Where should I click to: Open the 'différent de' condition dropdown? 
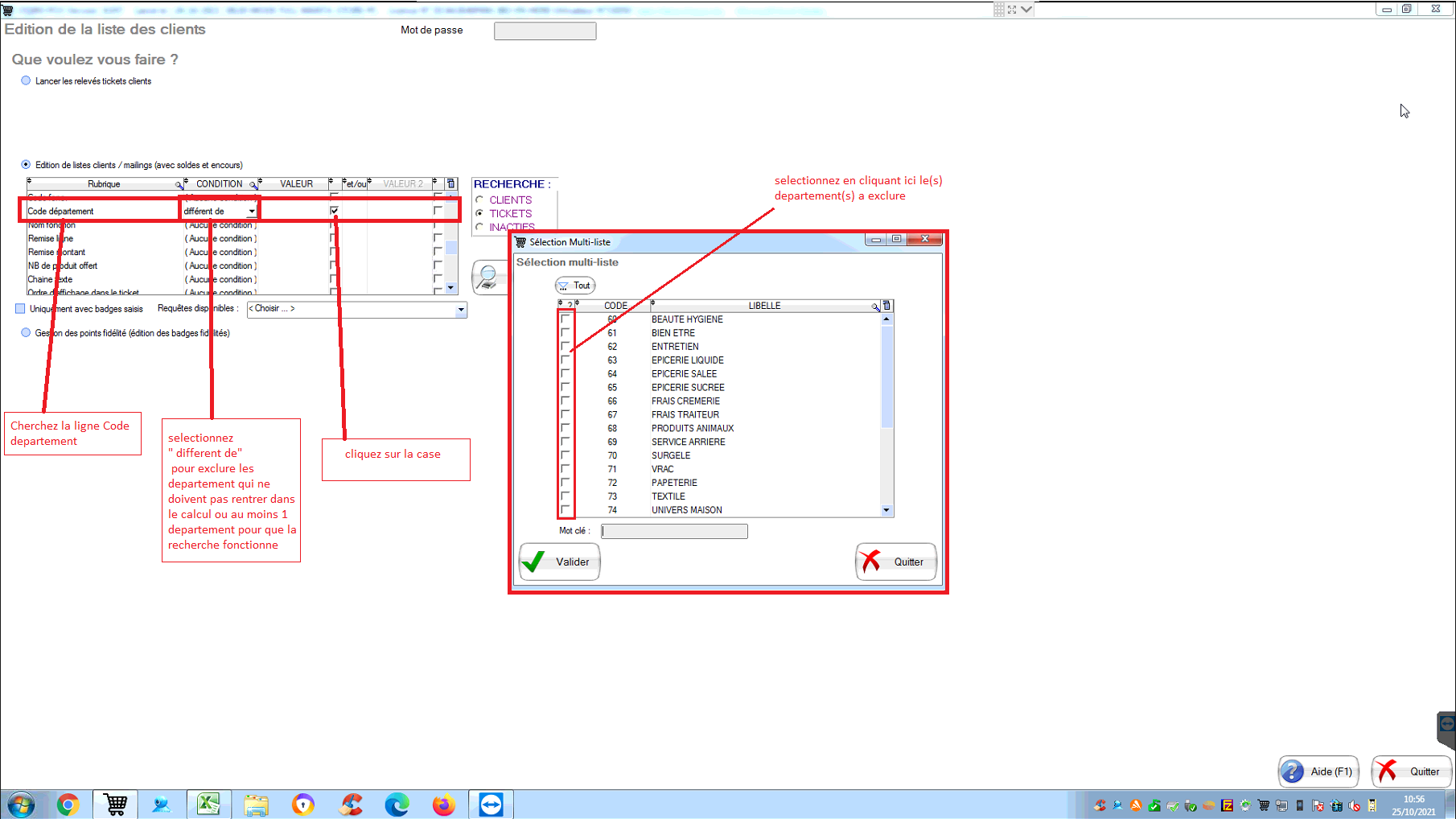tap(252, 212)
